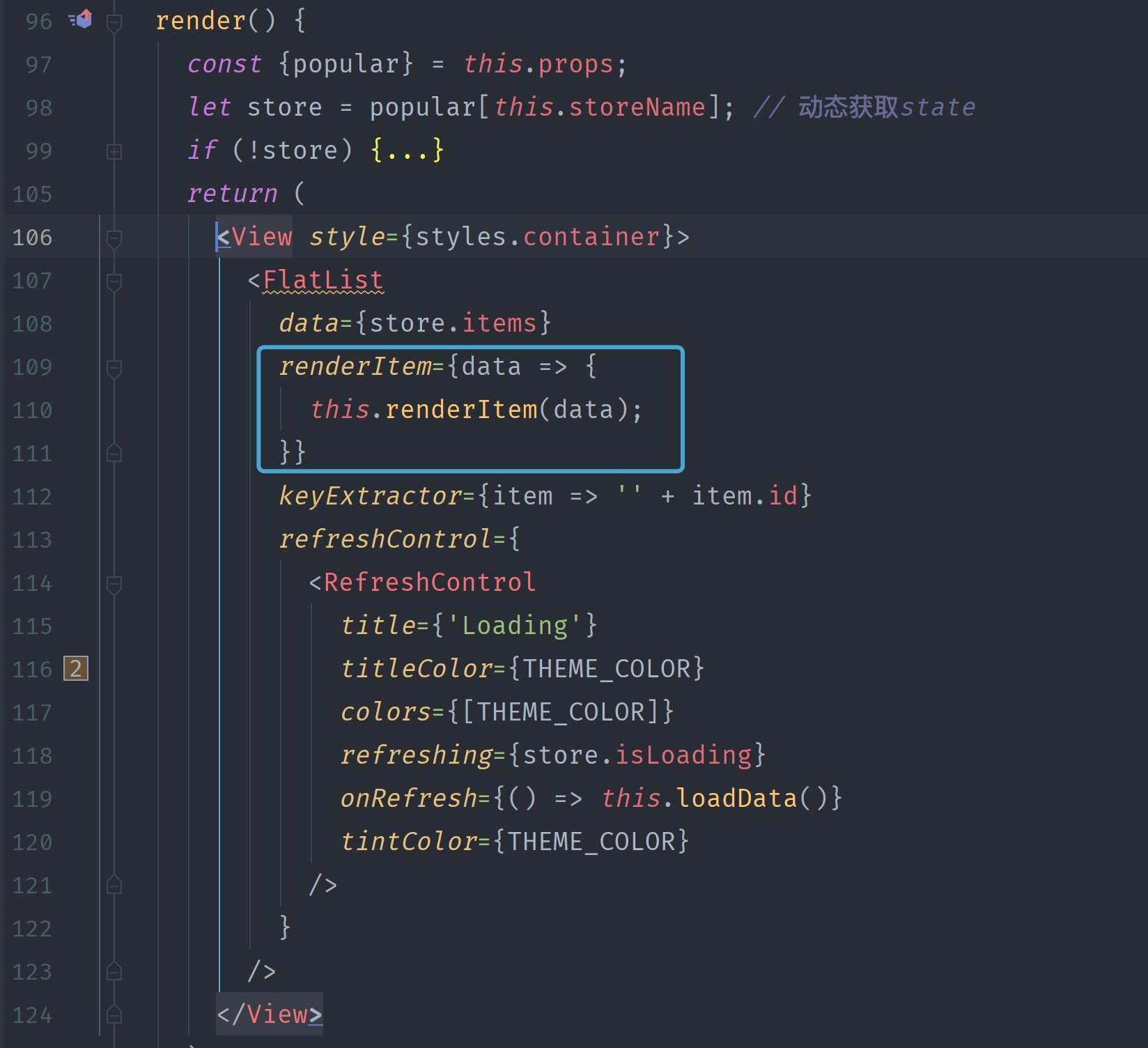Click the closing </View> tag
The height and width of the screenshot is (1048, 1148).
pos(270,1015)
